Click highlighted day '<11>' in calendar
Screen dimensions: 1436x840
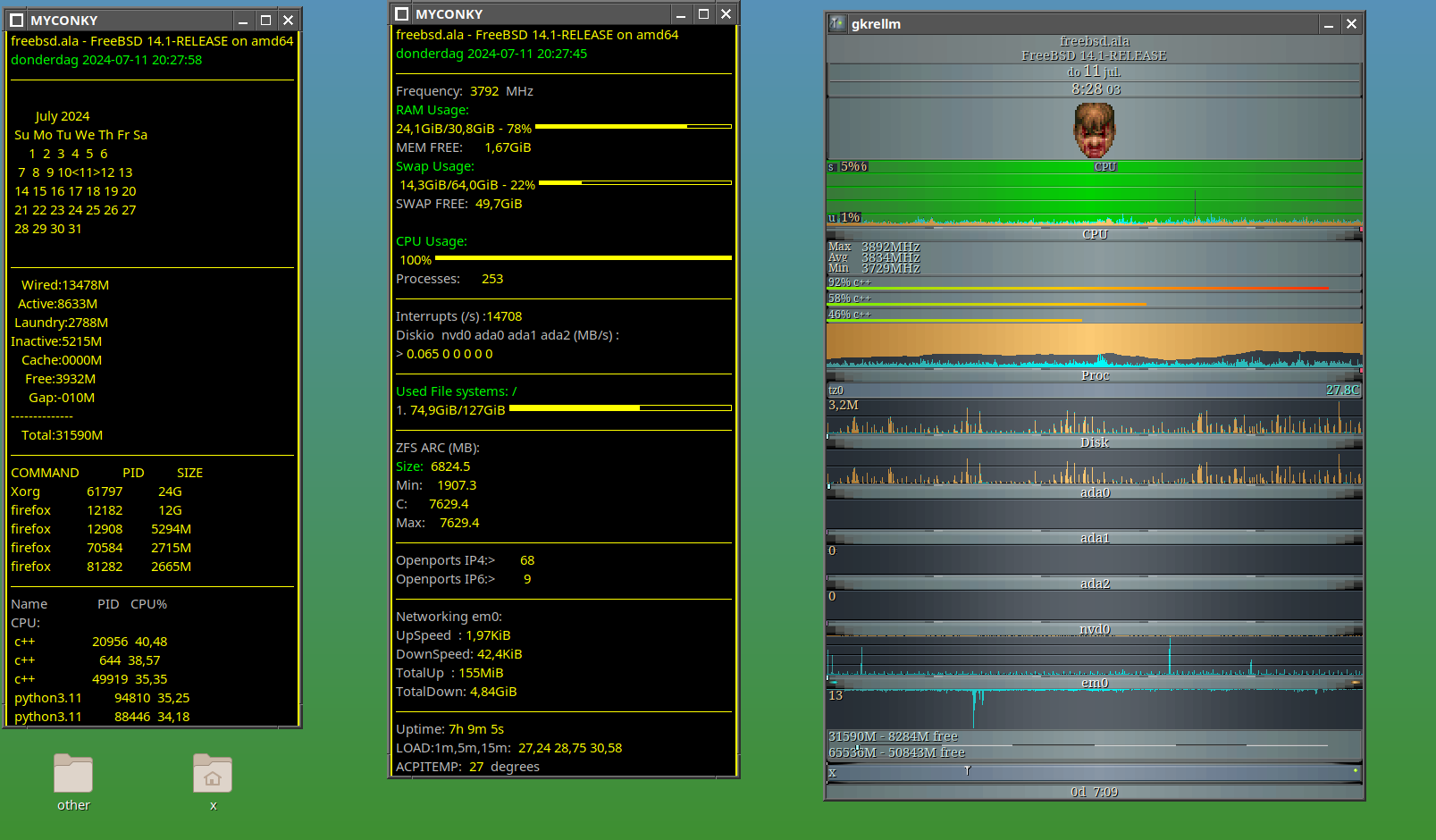[x=86, y=172]
